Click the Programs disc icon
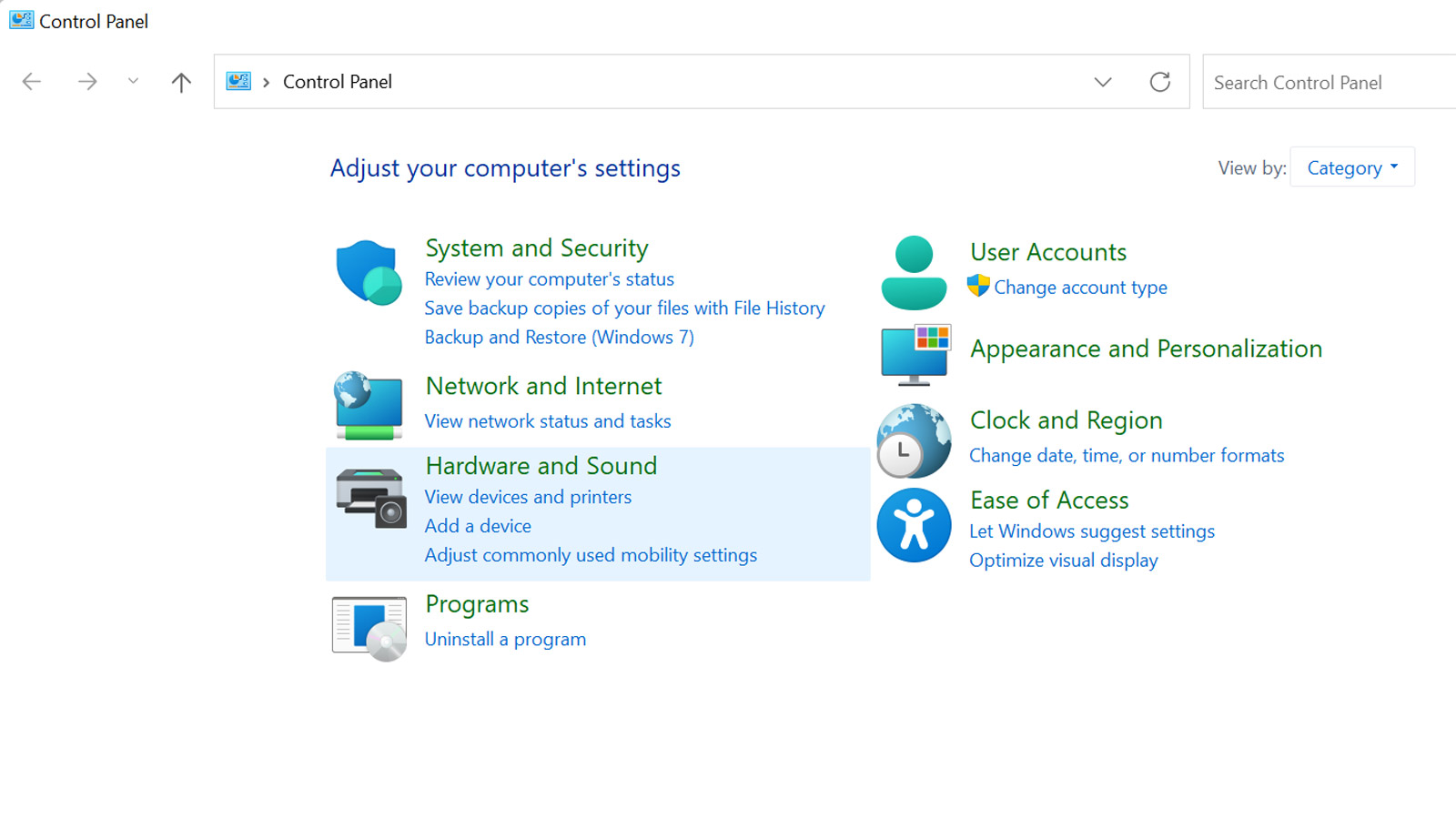Image resolution: width=1456 pixels, height=819 pixels. (369, 629)
